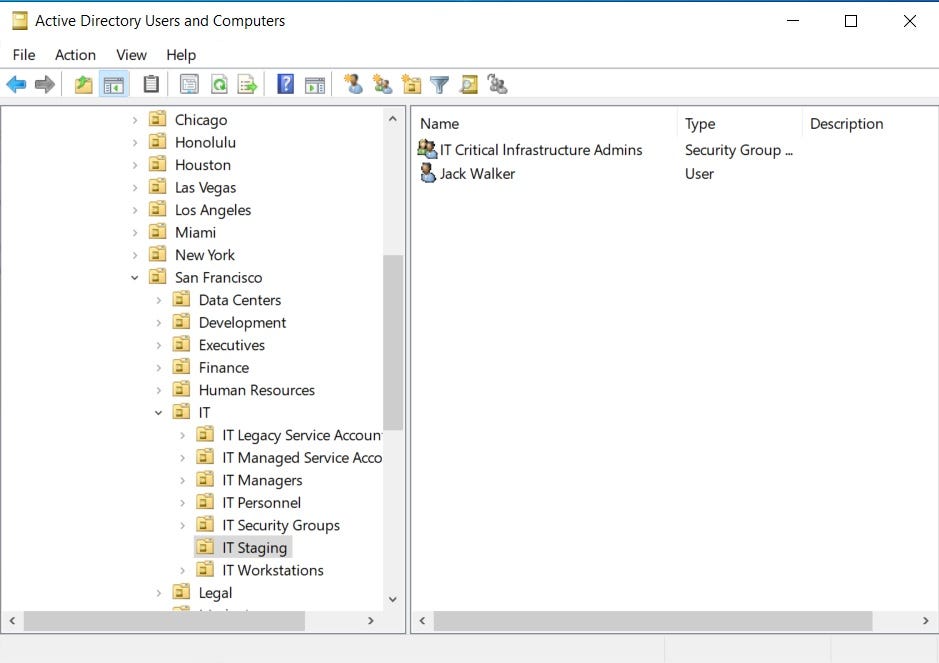Select the IT Personnel organizational unit
Screen dimensions: 939x663
(x=261, y=503)
